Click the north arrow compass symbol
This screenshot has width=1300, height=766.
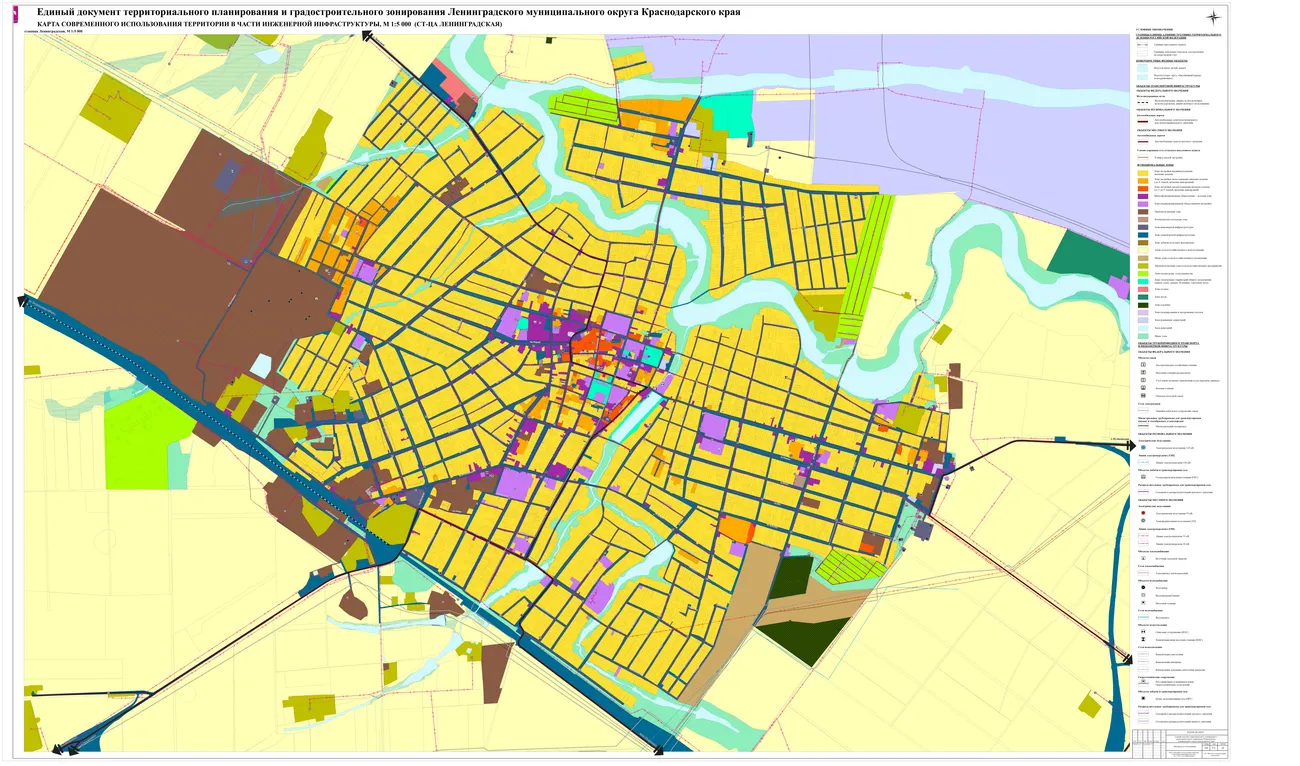pos(1213,17)
